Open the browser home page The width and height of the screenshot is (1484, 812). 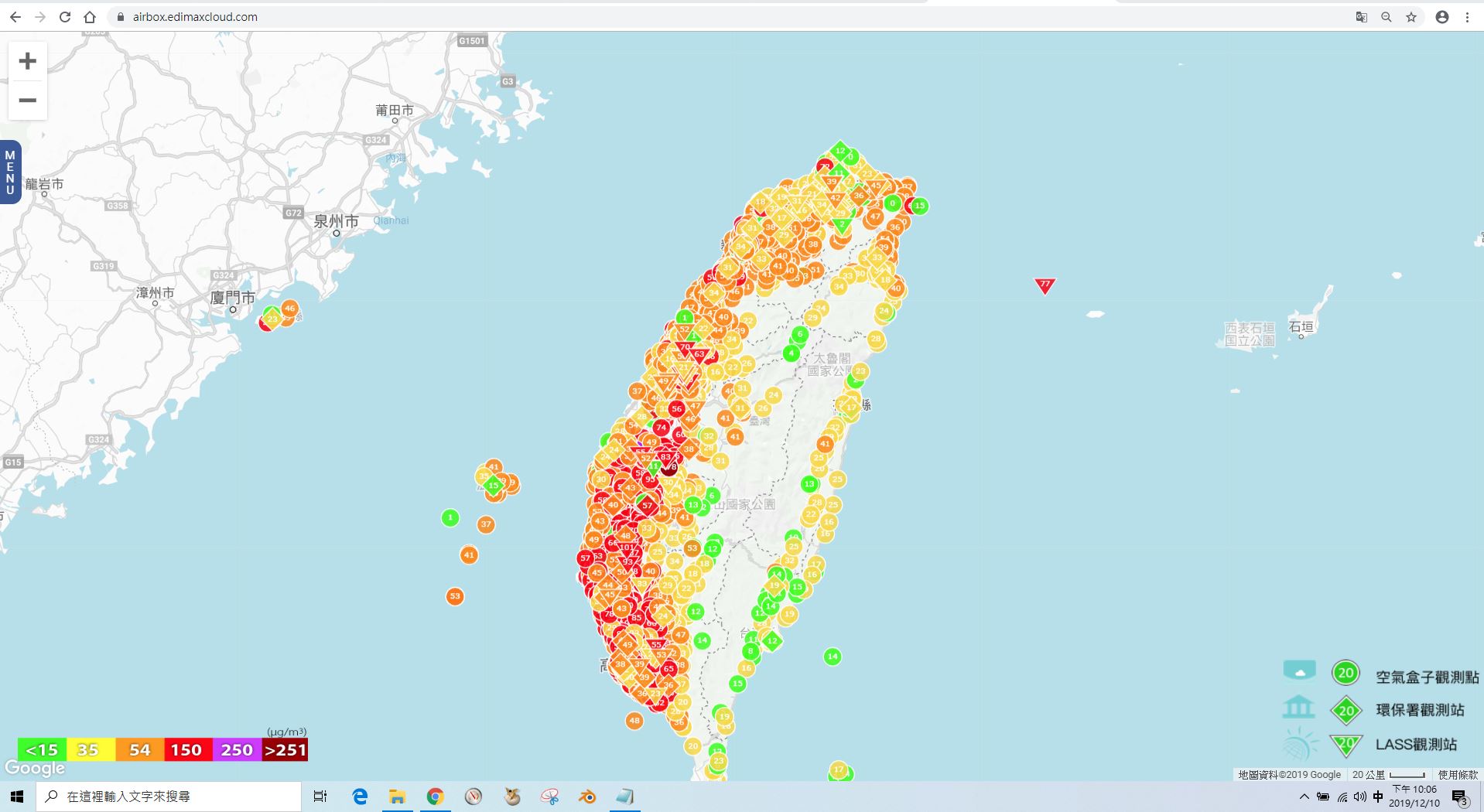coord(90,17)
